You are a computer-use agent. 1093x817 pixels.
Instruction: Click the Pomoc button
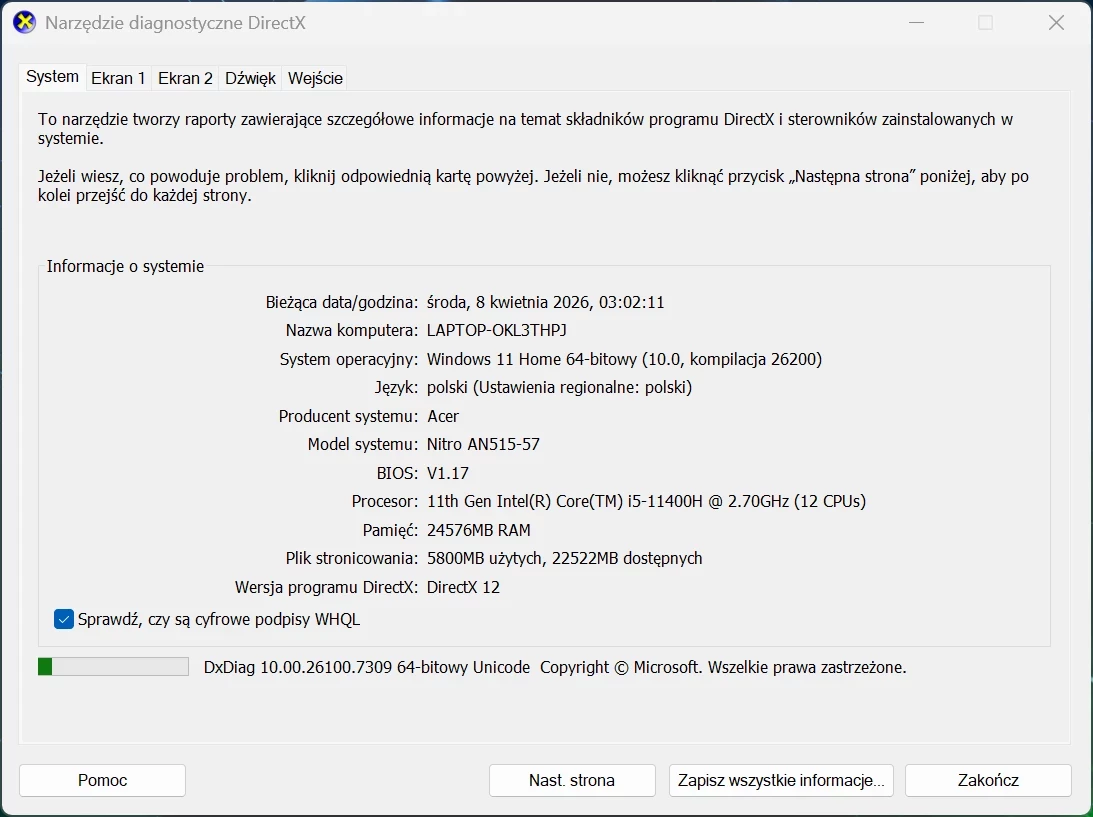[101, 780]
